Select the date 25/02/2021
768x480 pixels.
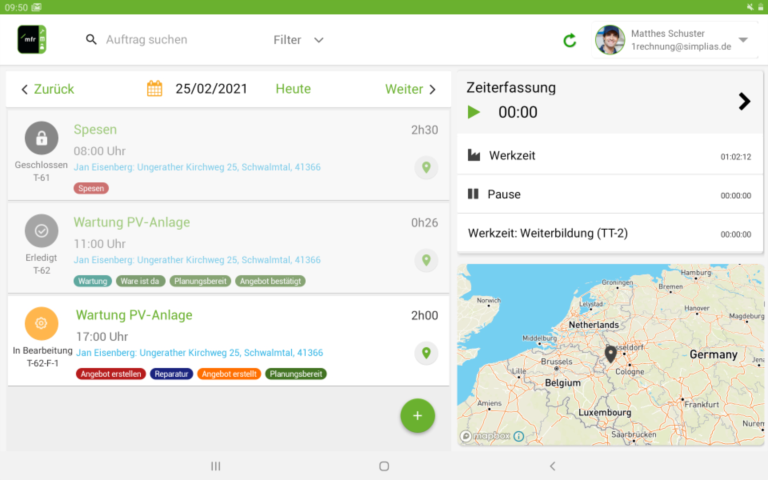pos(211,89)
